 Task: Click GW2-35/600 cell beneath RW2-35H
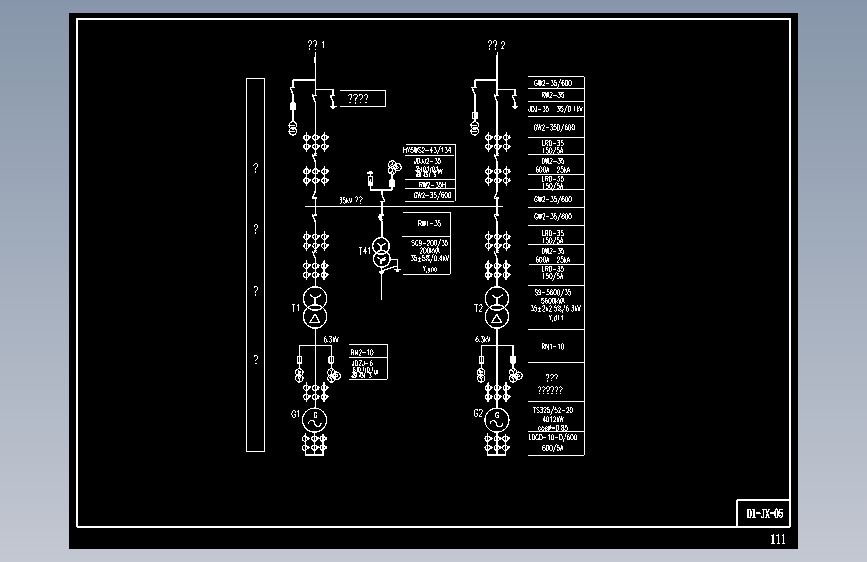point(432,195)
